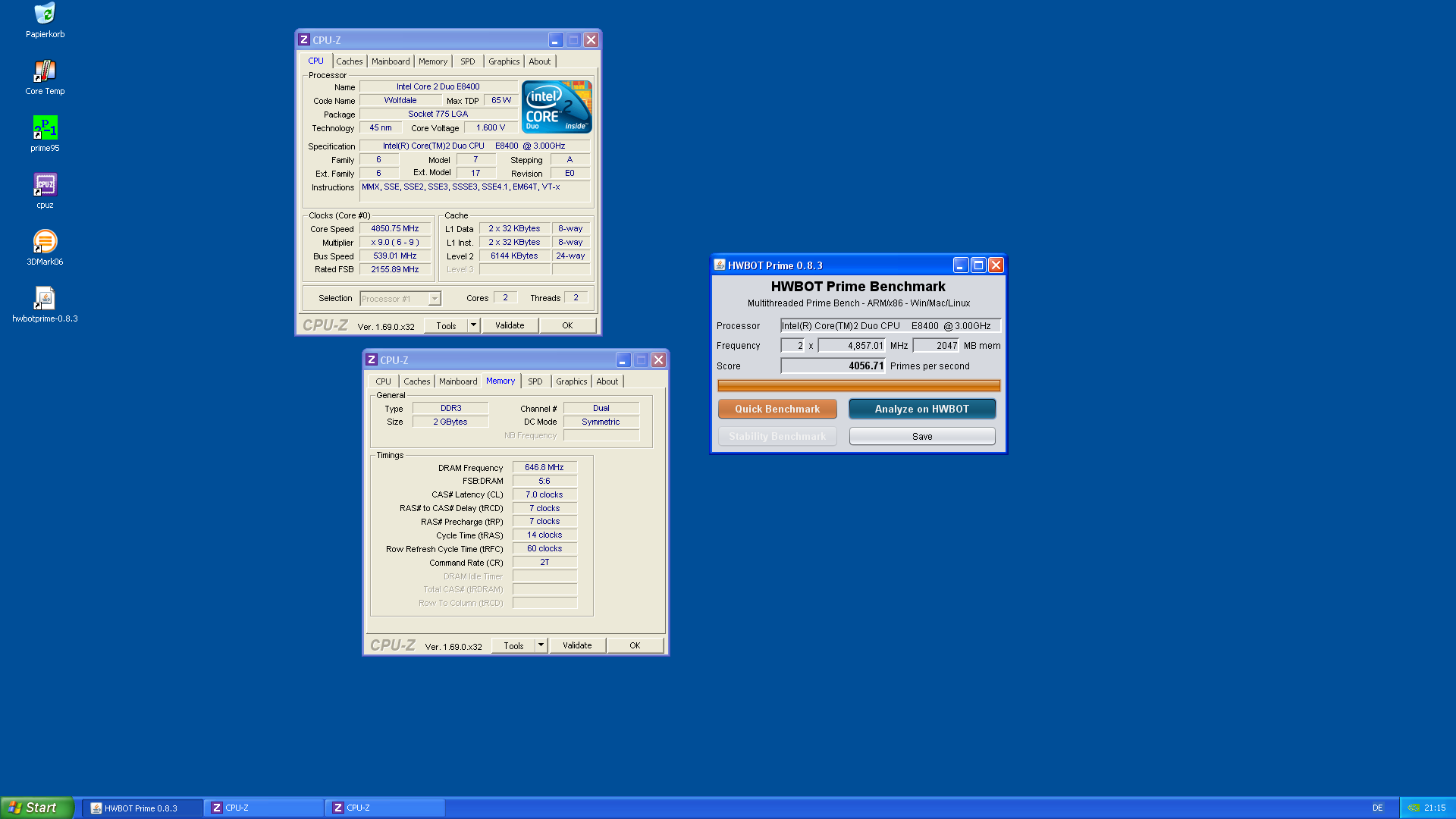Image resolution: width=1456 pixels, height=819 pixels.
Task: Click Validate in upper CPU-Z window
Action: (x=510, y=325)
